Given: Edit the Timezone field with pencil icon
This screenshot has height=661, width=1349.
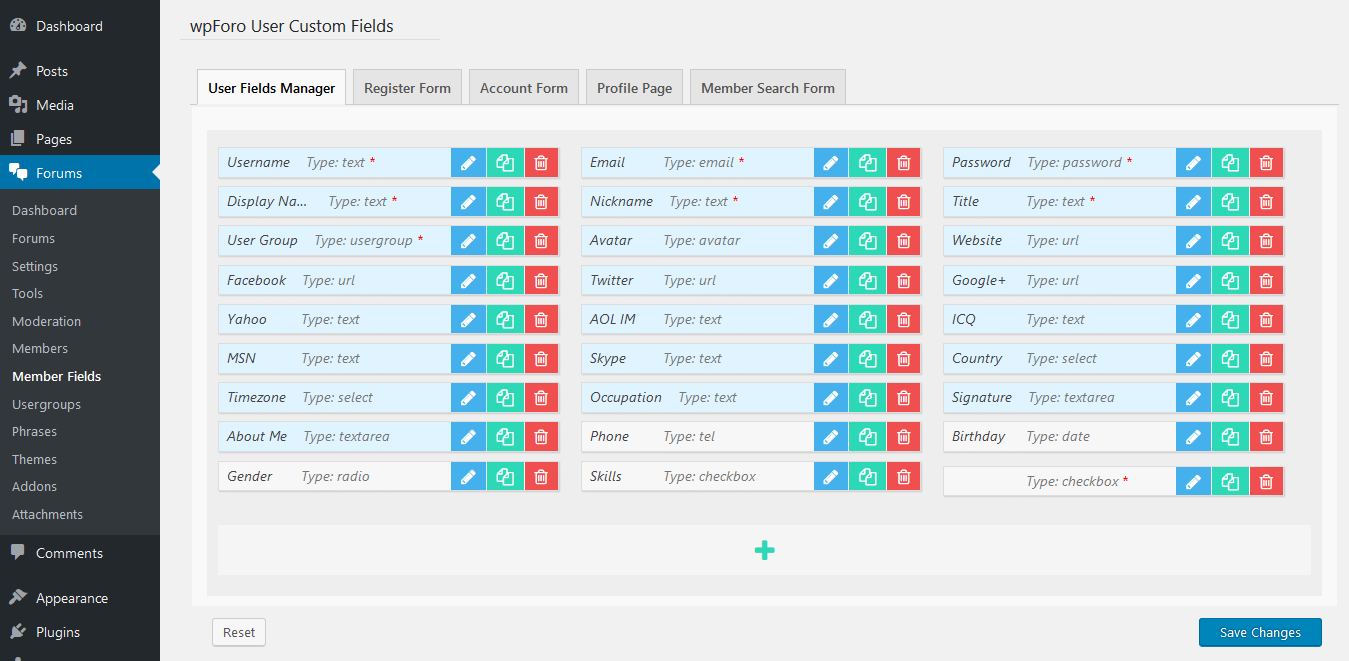Looking at the screenshot, I should pos(467,398).
